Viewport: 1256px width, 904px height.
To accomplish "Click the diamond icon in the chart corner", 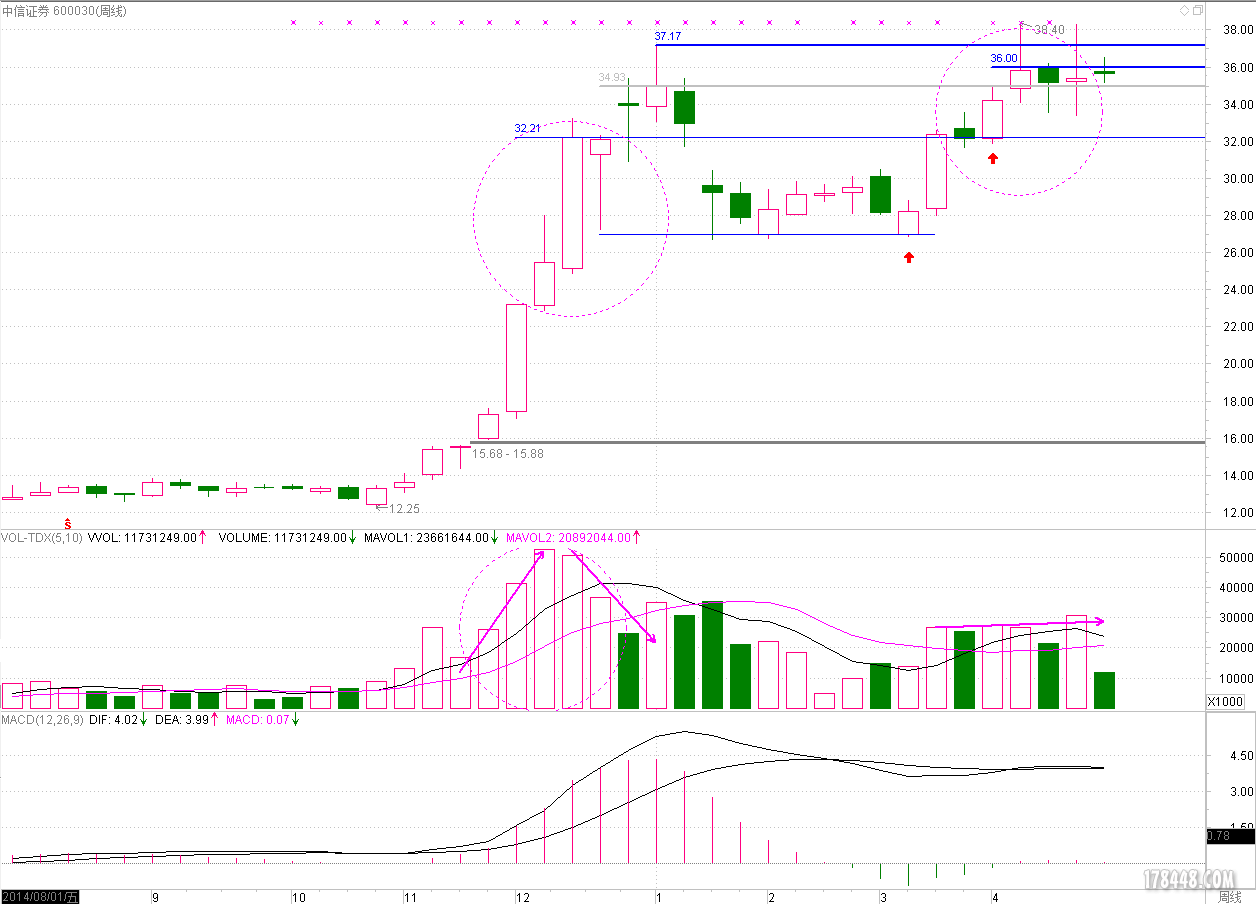I will coord(1185,10).
